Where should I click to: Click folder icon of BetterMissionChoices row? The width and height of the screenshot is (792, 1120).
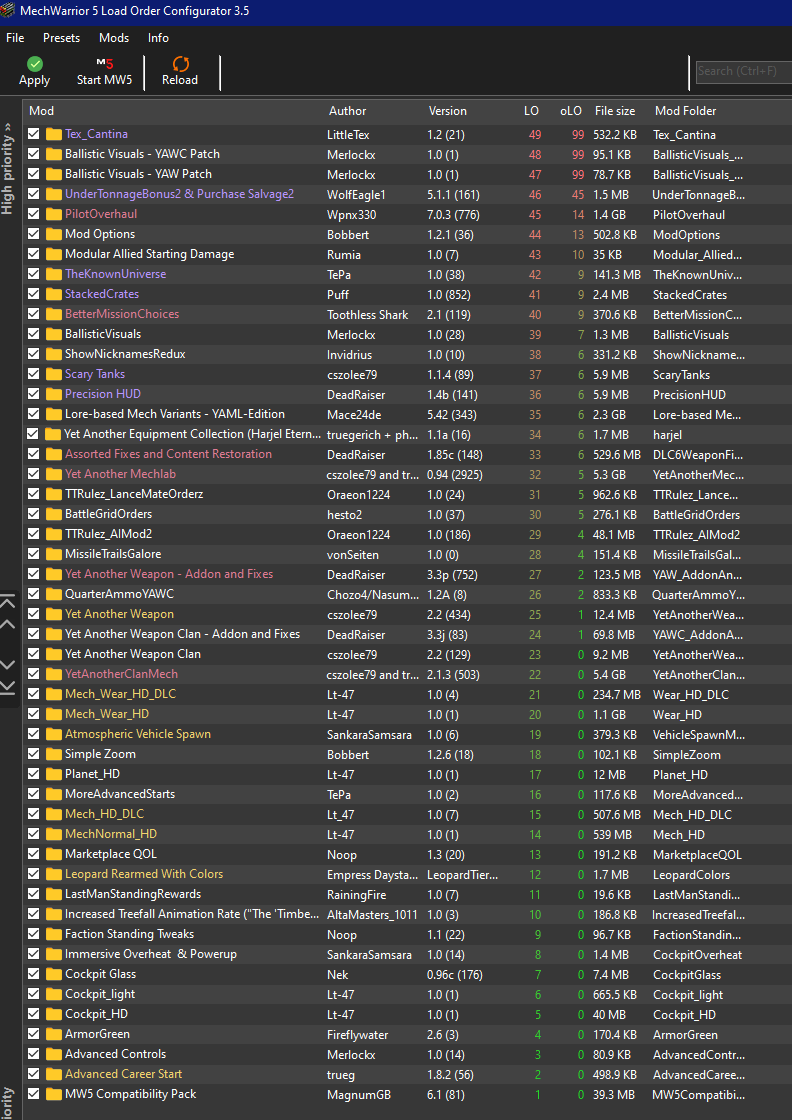54,314
